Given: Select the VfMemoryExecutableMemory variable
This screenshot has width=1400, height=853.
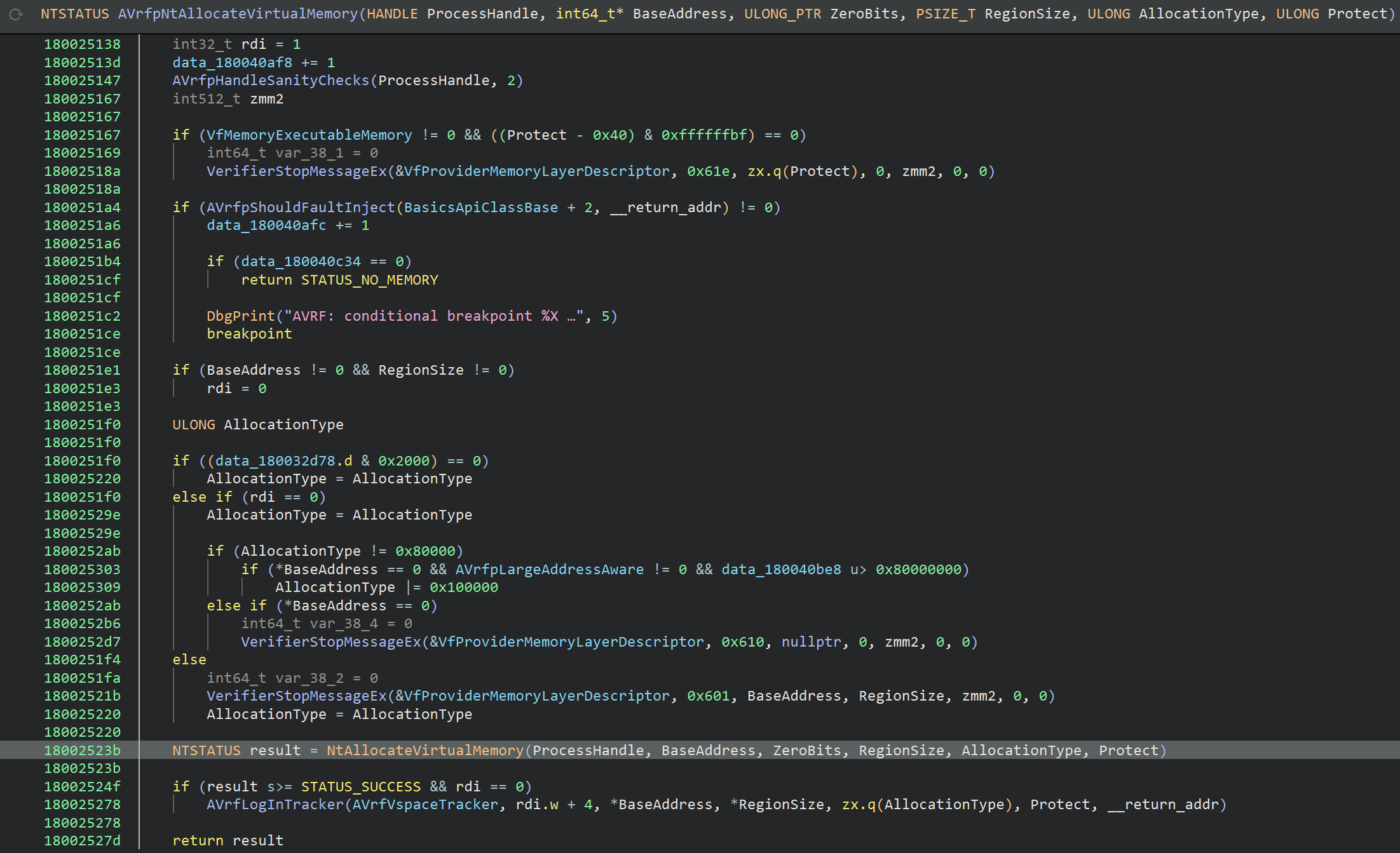Looking at the screenshot, I should (309, 135).
